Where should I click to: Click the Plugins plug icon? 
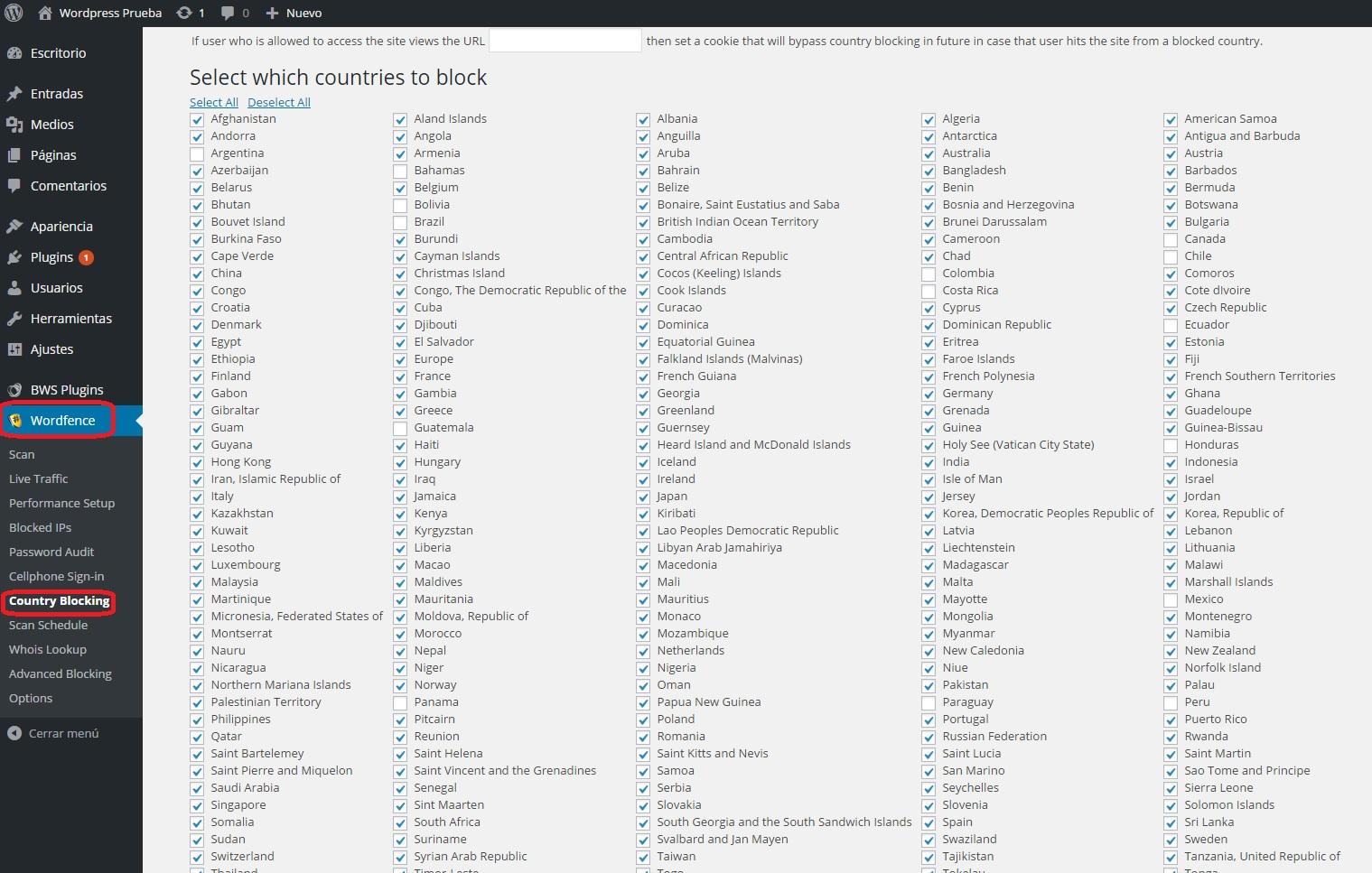coord(14,257)
